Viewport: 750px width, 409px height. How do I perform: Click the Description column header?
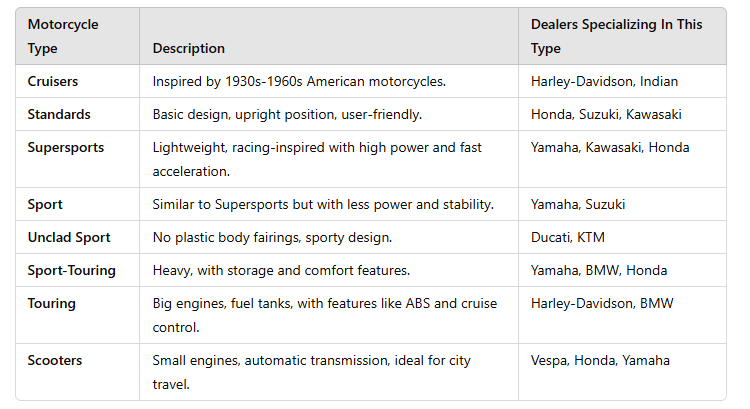coord(188,48)
